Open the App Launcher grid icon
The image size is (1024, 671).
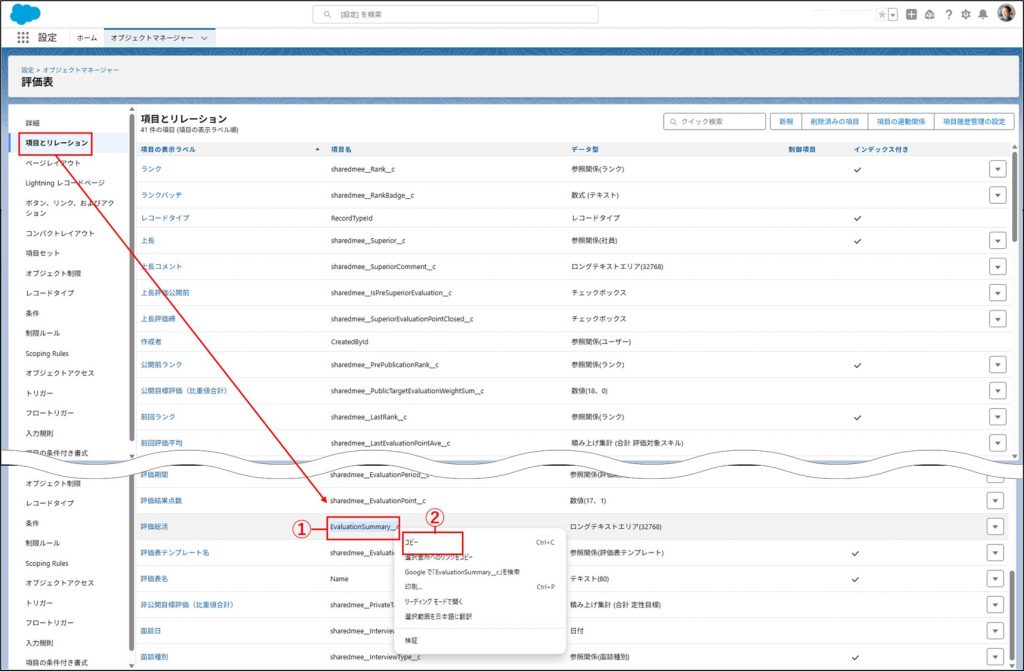[x=23, y=37]
